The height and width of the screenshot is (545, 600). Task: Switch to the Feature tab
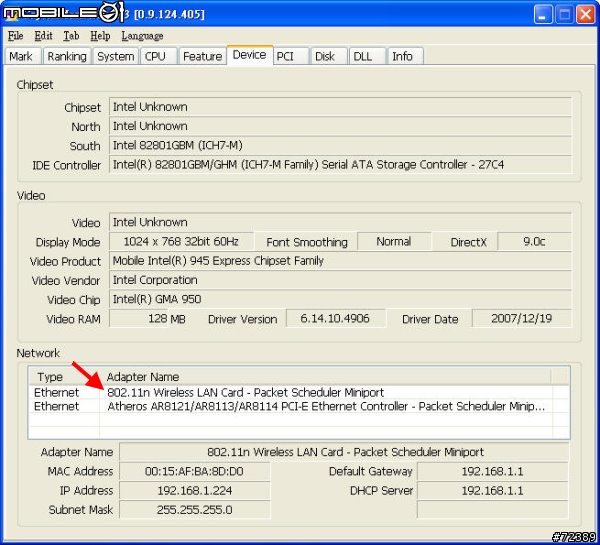tap(202, 56)
